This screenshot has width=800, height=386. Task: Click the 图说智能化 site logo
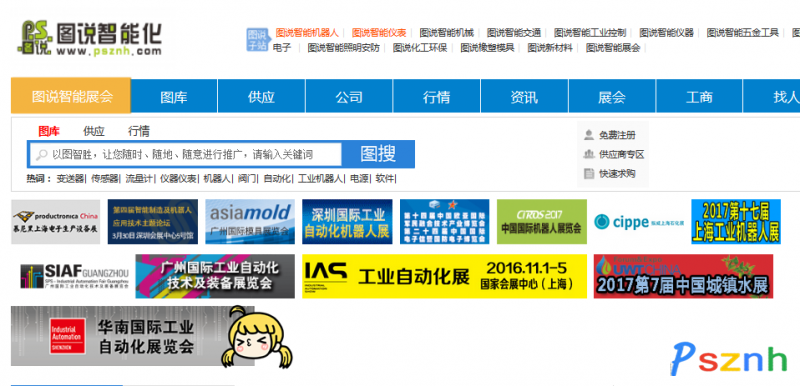pyautogui.click(x=90, y=38)
